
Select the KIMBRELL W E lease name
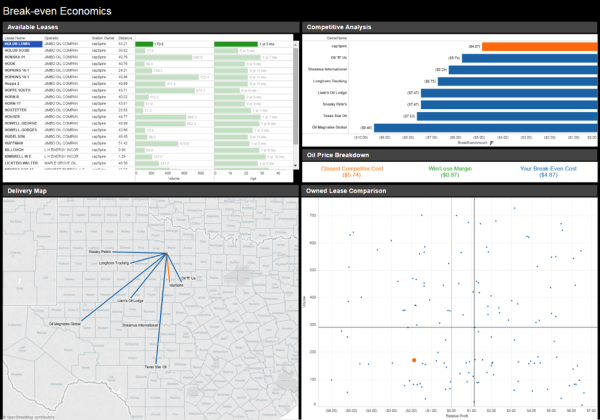pos(18,156)
